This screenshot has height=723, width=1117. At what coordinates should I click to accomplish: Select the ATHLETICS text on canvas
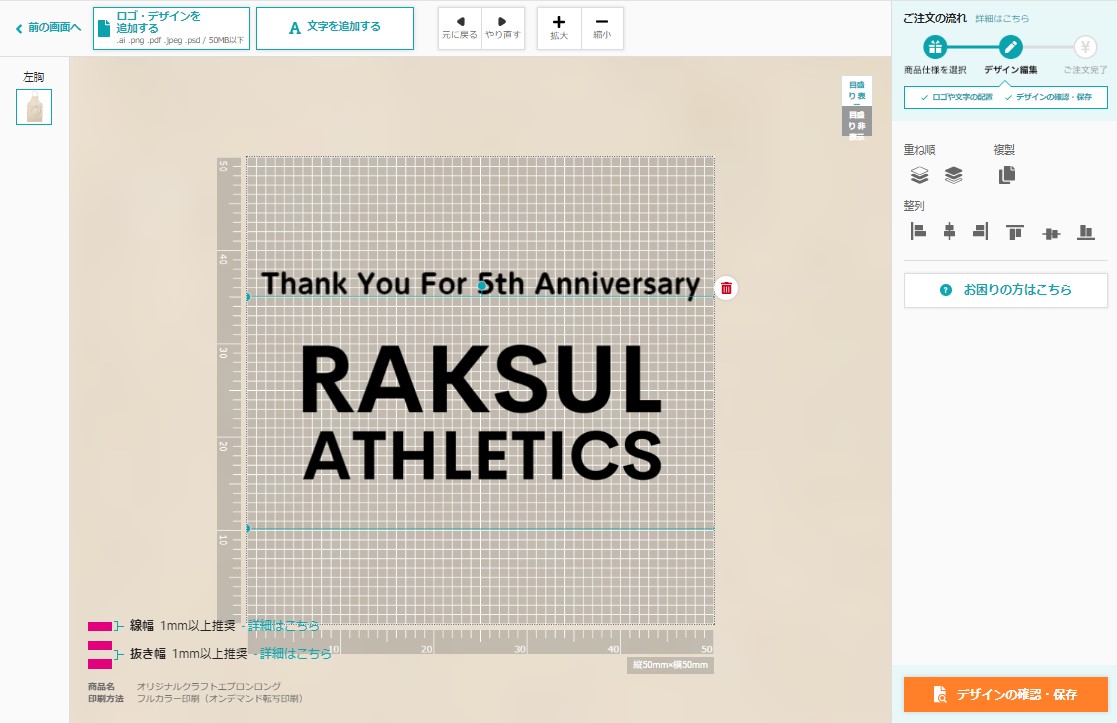(483, 456)
